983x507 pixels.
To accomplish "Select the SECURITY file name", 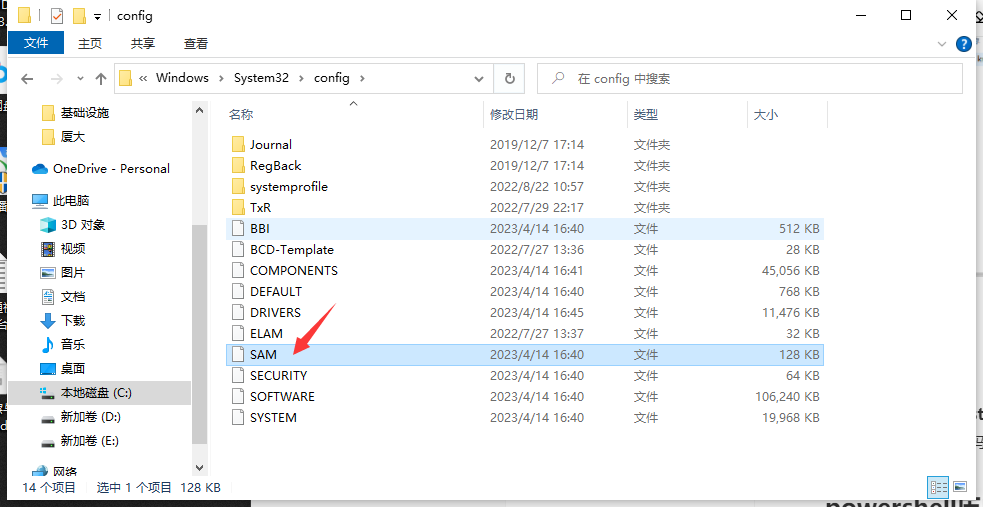I will [278, 375].
